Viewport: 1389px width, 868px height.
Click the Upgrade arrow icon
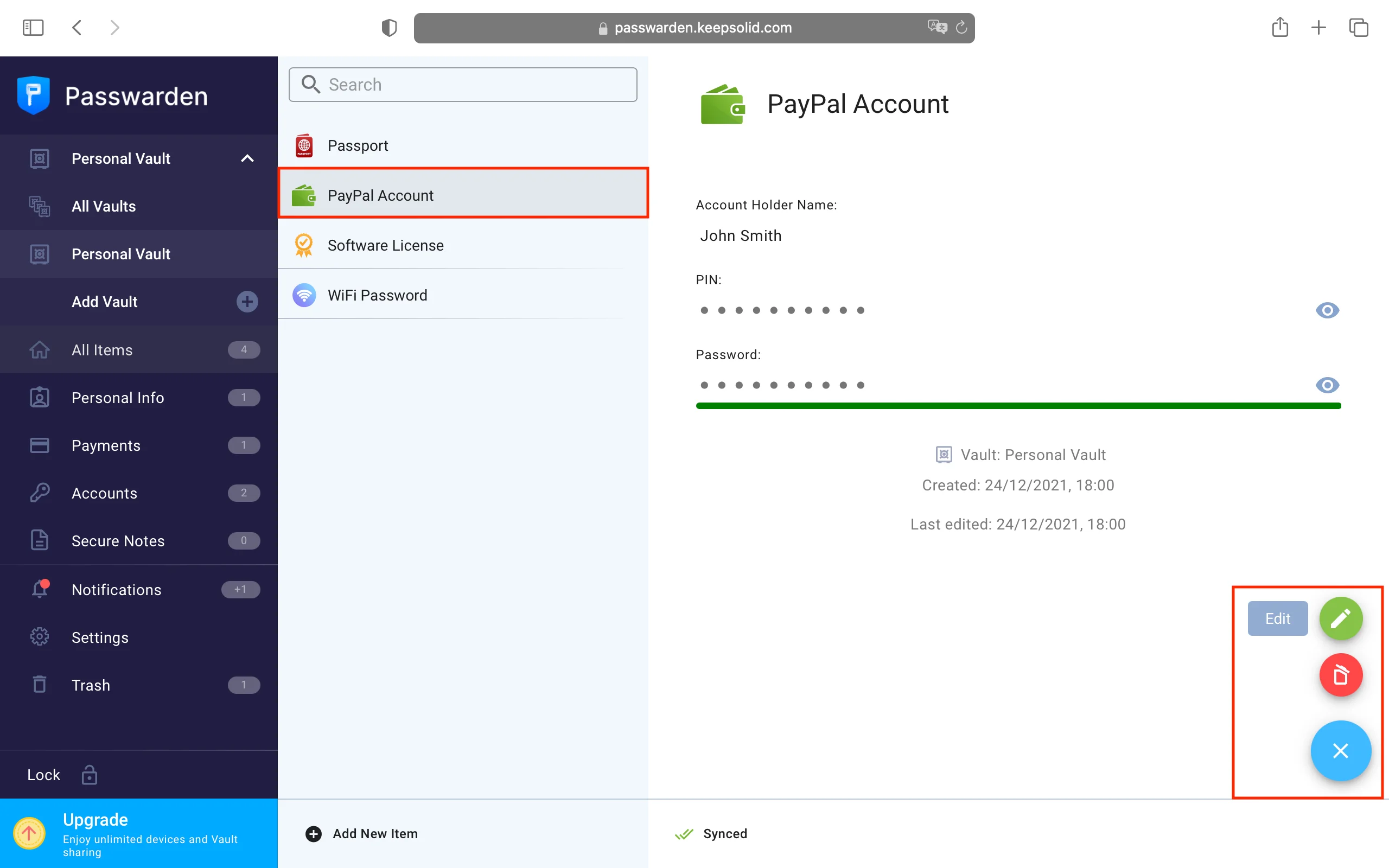point(29,833)
